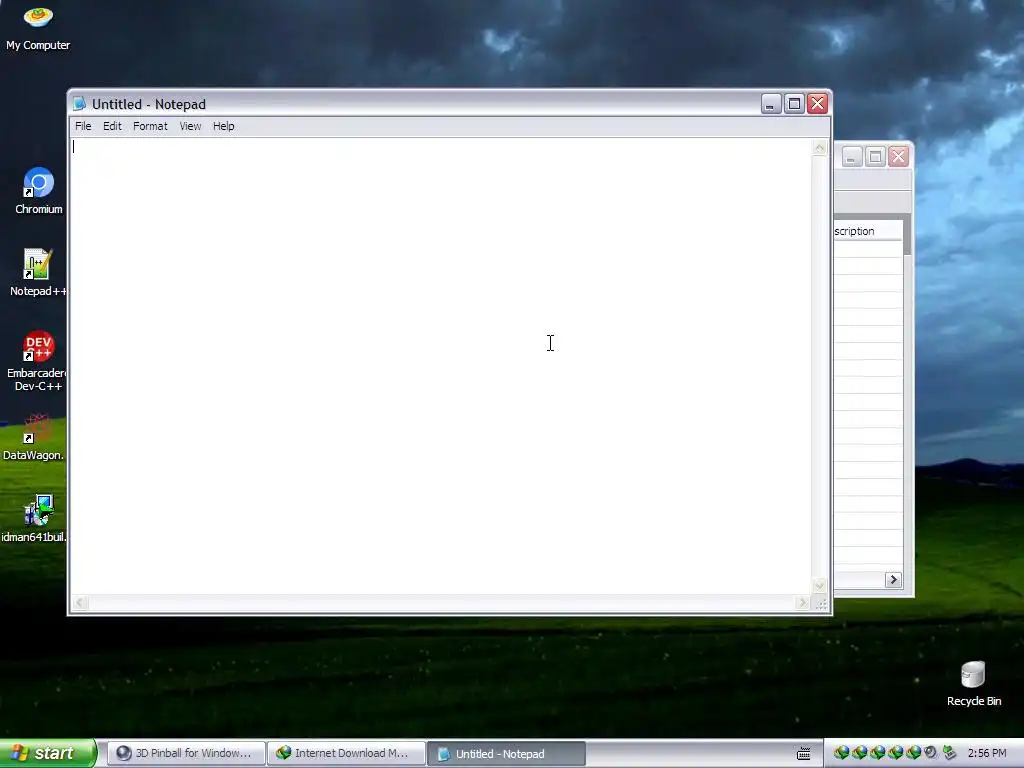The image size is (1024, 768).
Task: Open the Edit menu in Notepad
Action: (112, 126)
